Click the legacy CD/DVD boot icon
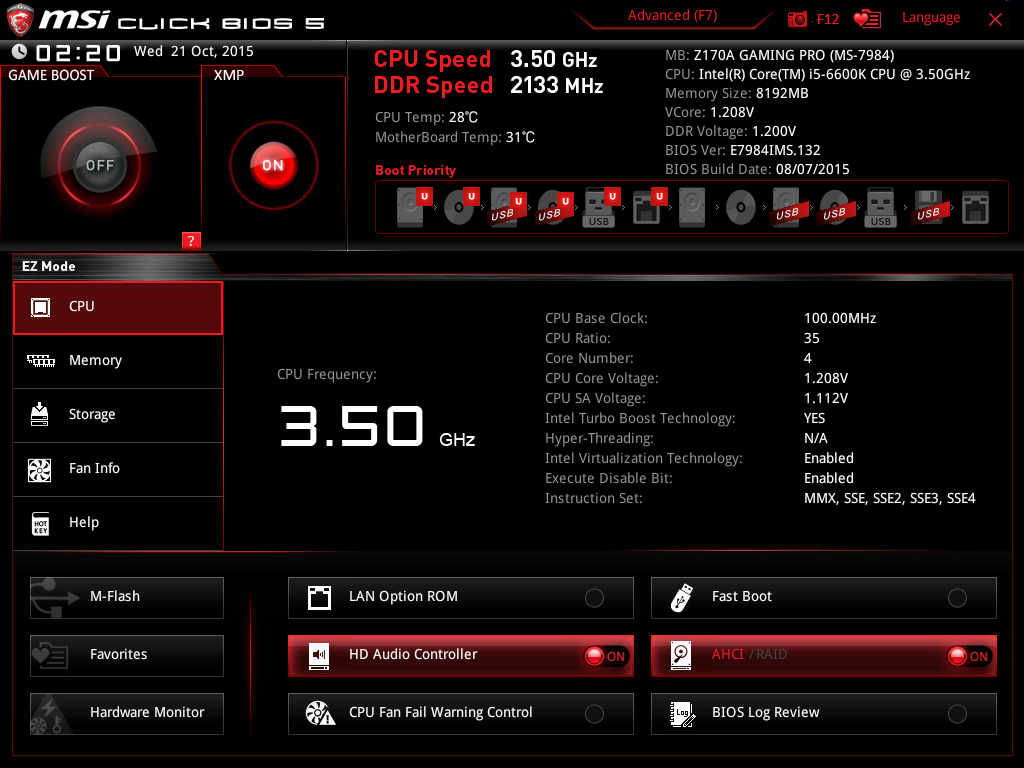The width and height of the screenshot is (1024, 768). pos(741,208)
